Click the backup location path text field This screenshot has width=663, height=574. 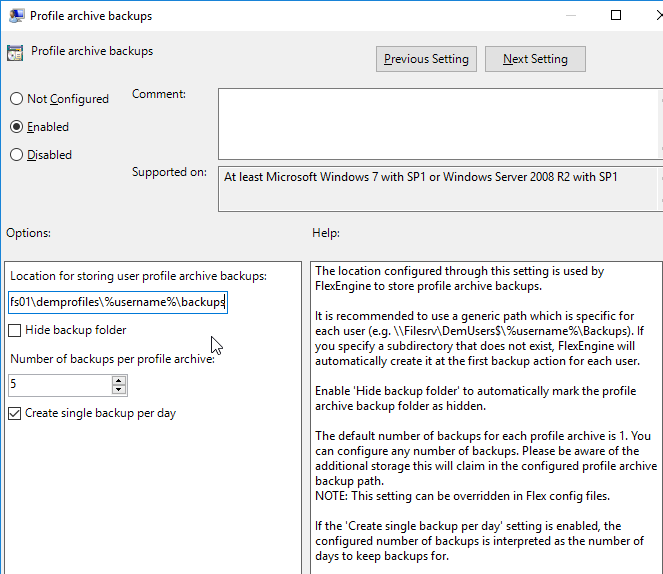point(118,302)
